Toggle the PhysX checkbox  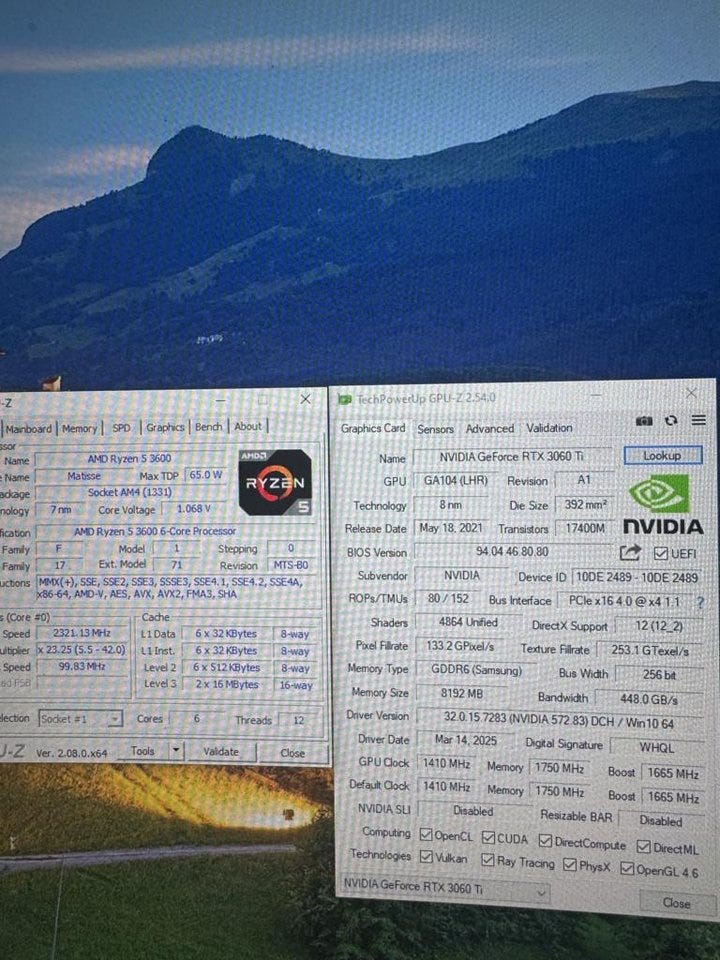(569, 864)
